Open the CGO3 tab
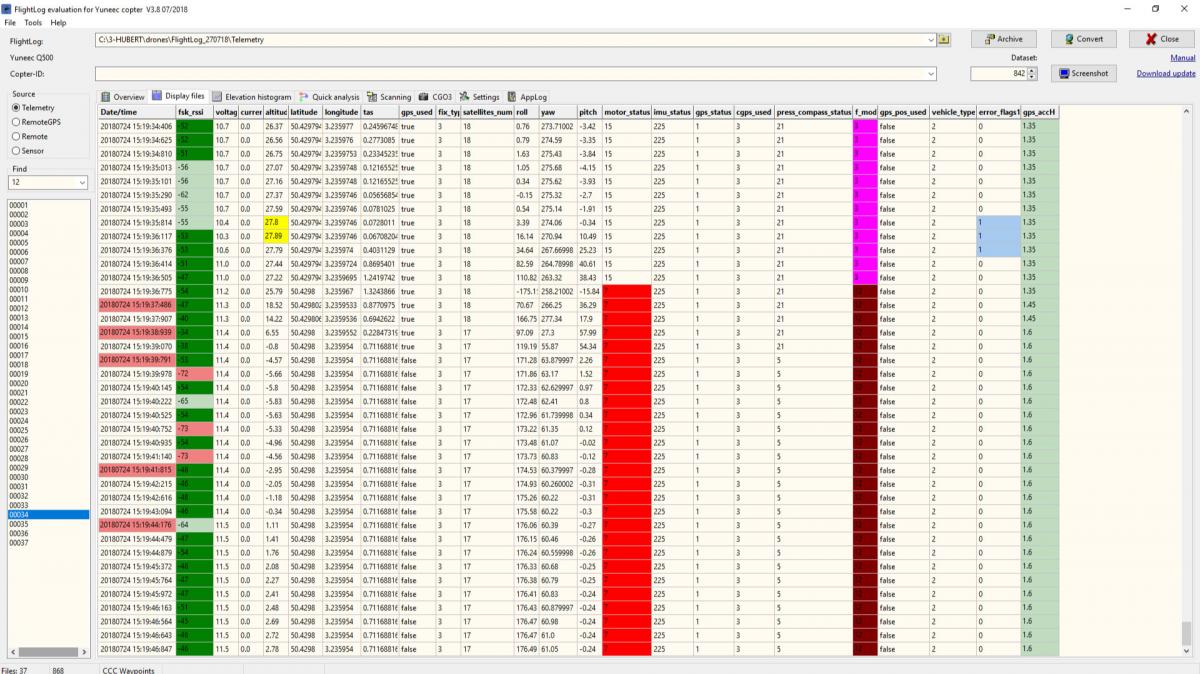The height and width of the screenshot is (674, 1200). click(436, 97)
